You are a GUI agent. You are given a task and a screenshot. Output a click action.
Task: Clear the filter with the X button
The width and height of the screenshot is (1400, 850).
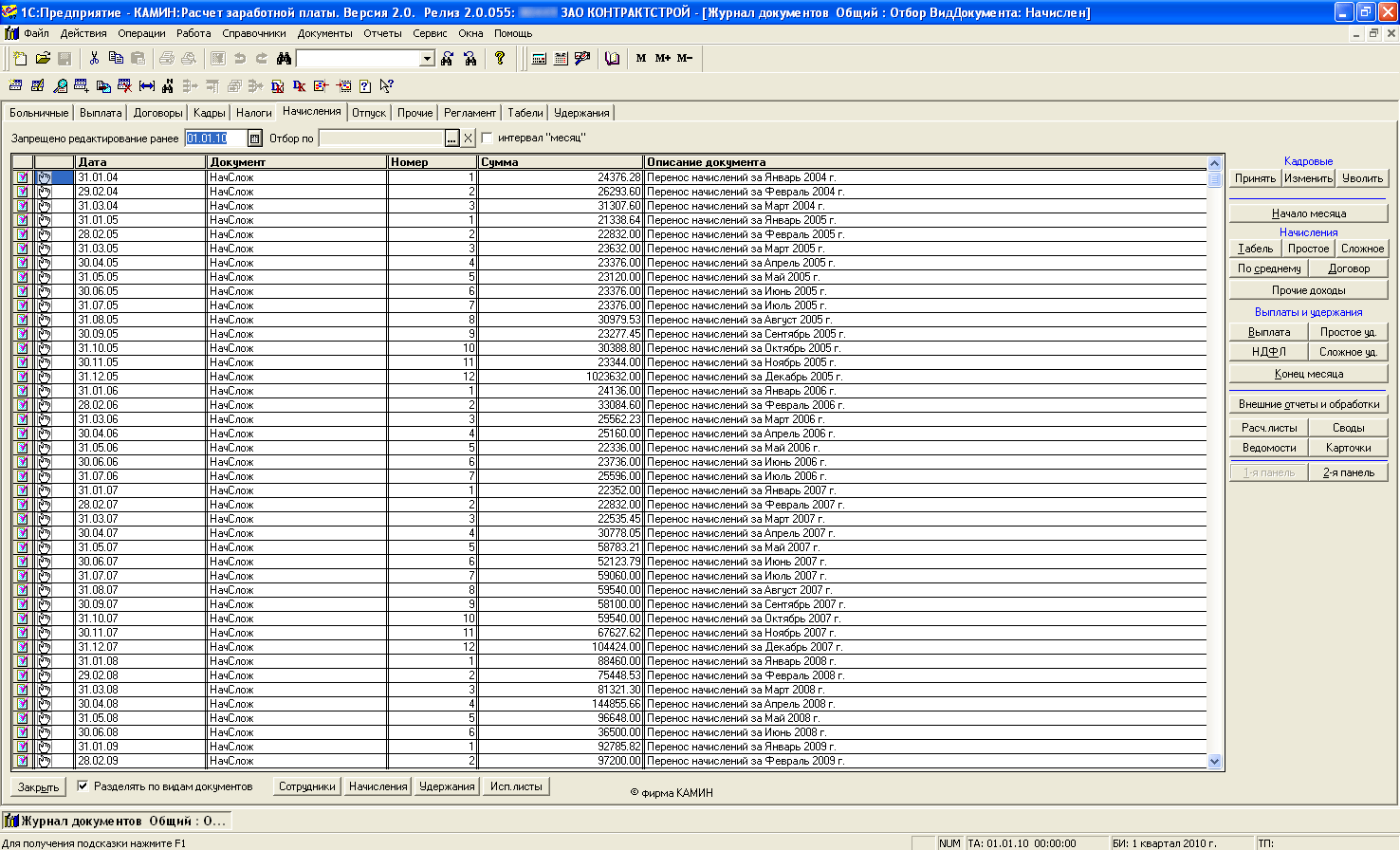(x=468, y=139)
